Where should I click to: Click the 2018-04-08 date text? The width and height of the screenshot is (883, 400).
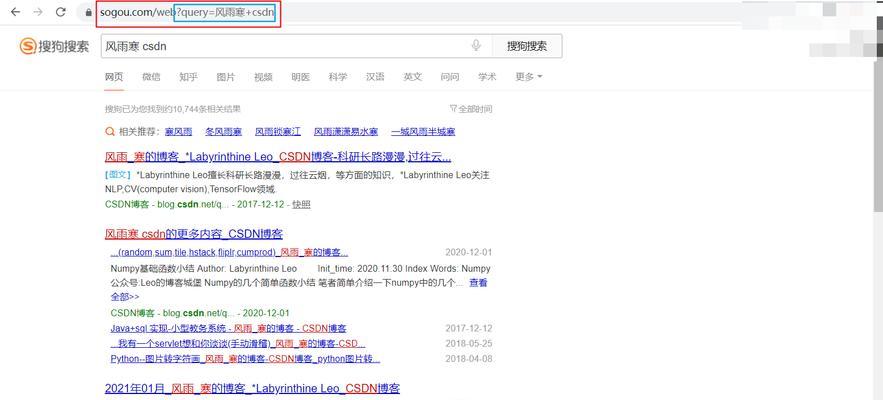[469, 359]
